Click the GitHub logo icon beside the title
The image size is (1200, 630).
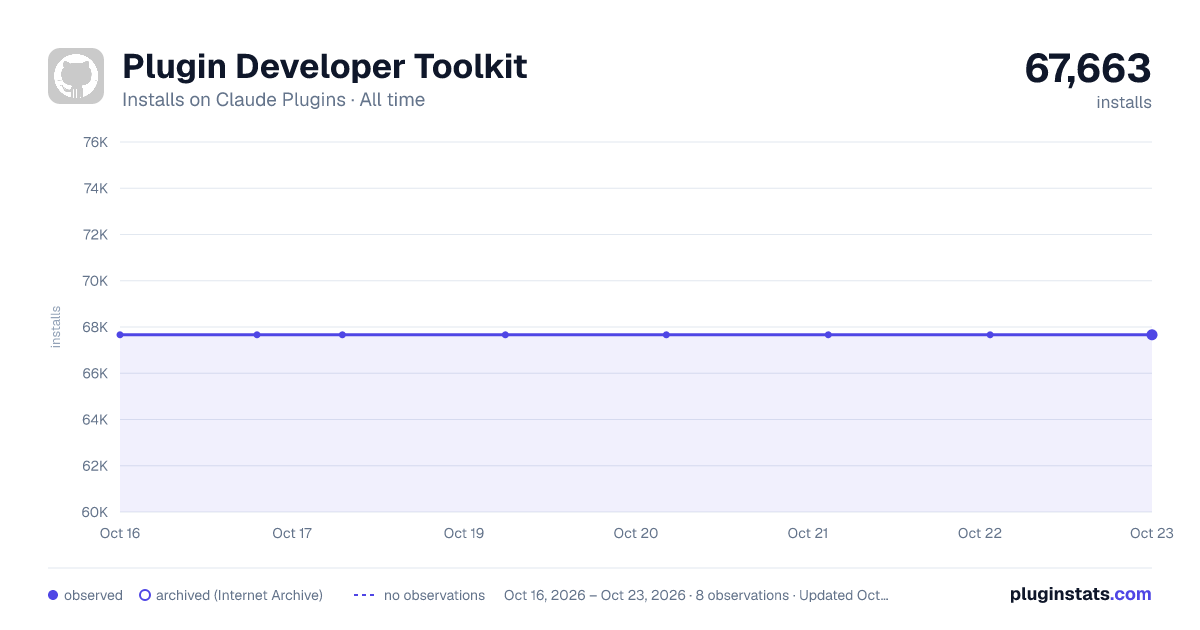coord(76,76)
